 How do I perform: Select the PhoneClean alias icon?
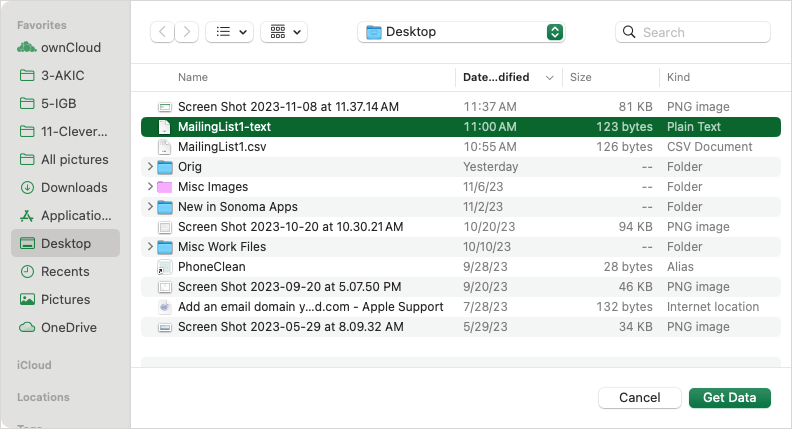[x=165, y=267]
